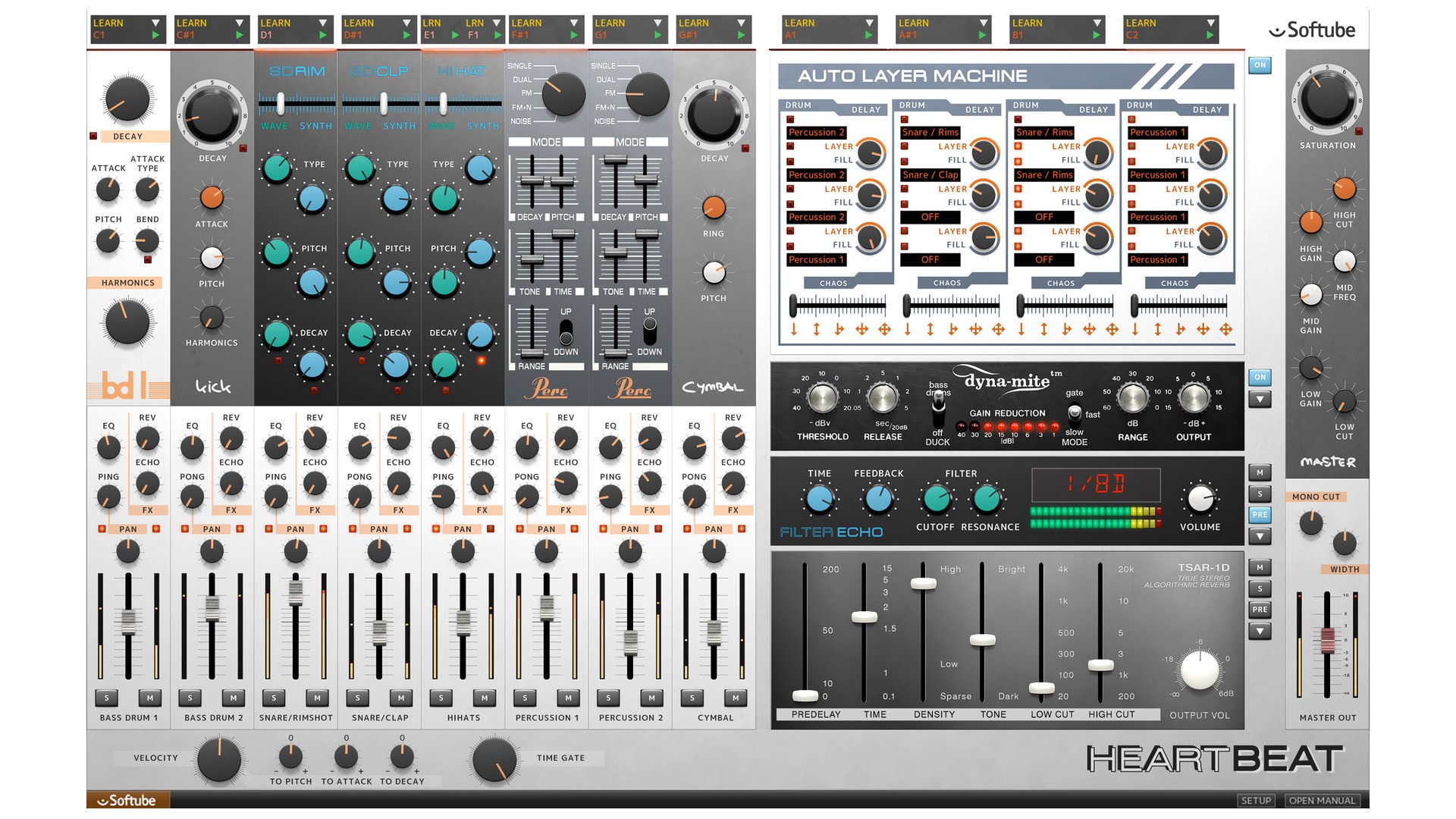The image size is (1456, 819).
Task: Enable PRE routing for TSAR-1D reverb
Action: (x=1260, y=610)
